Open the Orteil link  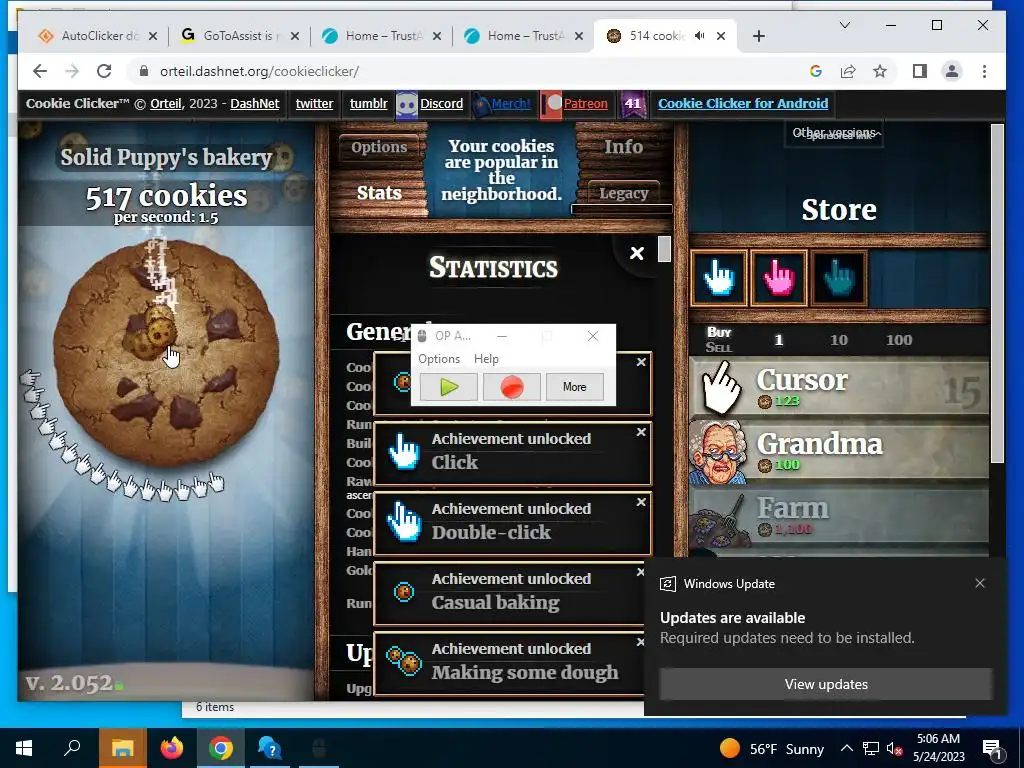pos(165,104)
